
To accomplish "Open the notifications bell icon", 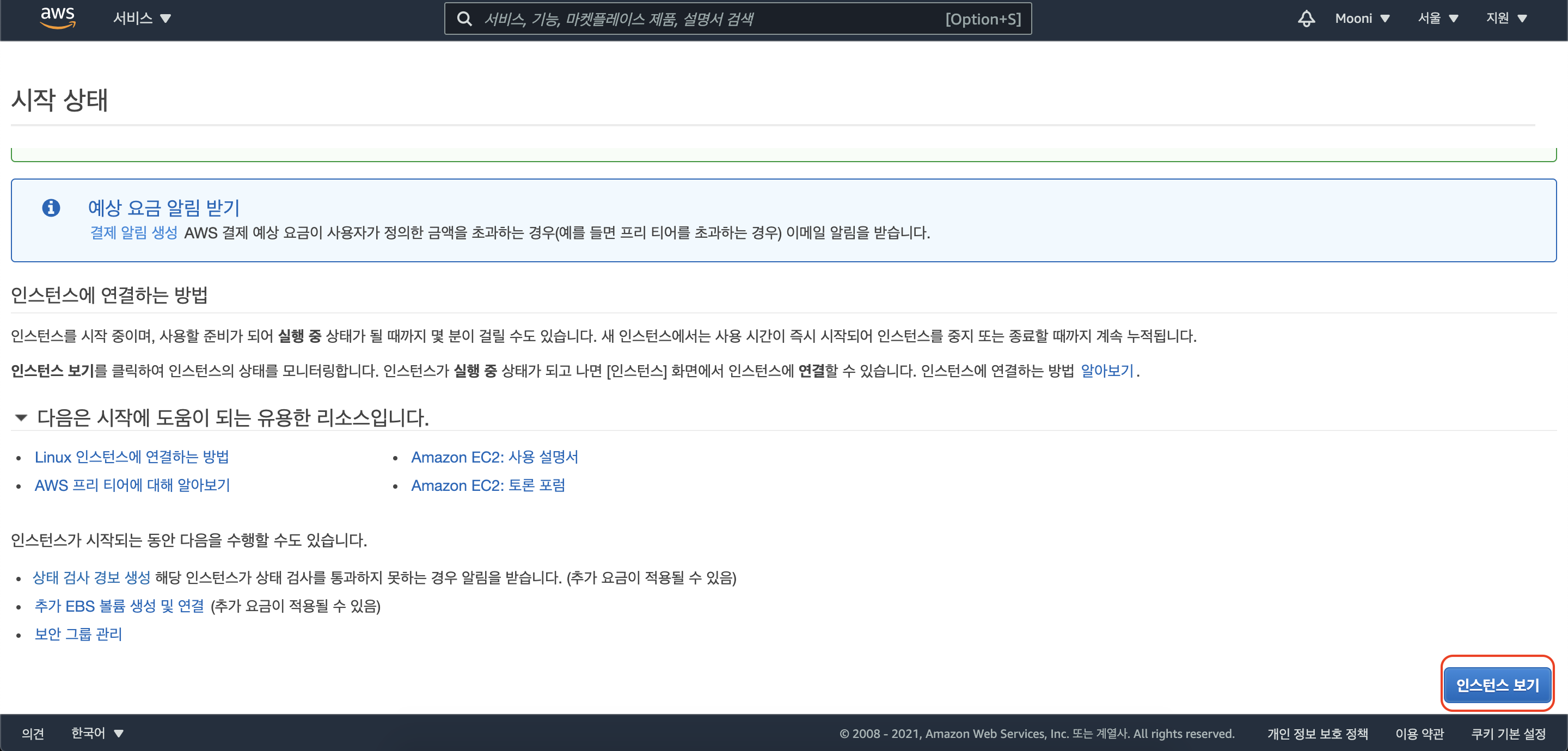I will pyautogui.click(x=1306, y=19).
